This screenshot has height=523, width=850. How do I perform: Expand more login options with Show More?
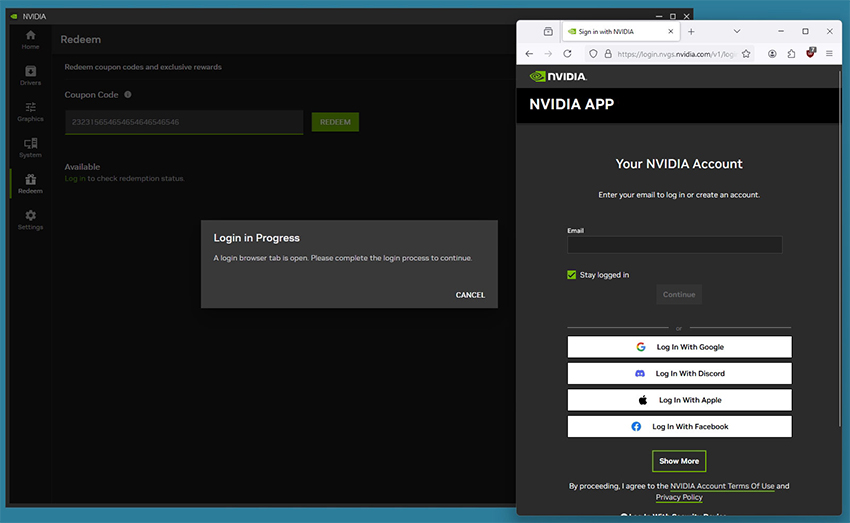pos(679,461)
